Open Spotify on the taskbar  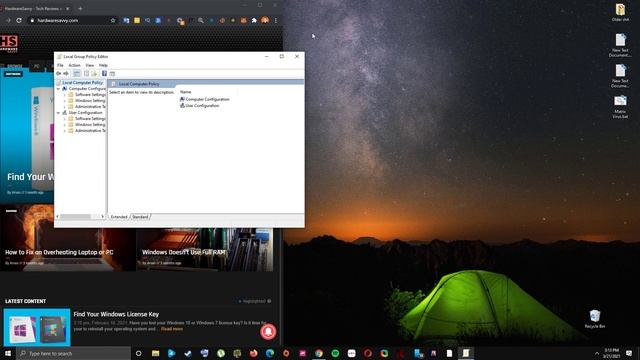click(x=335, y=353)
